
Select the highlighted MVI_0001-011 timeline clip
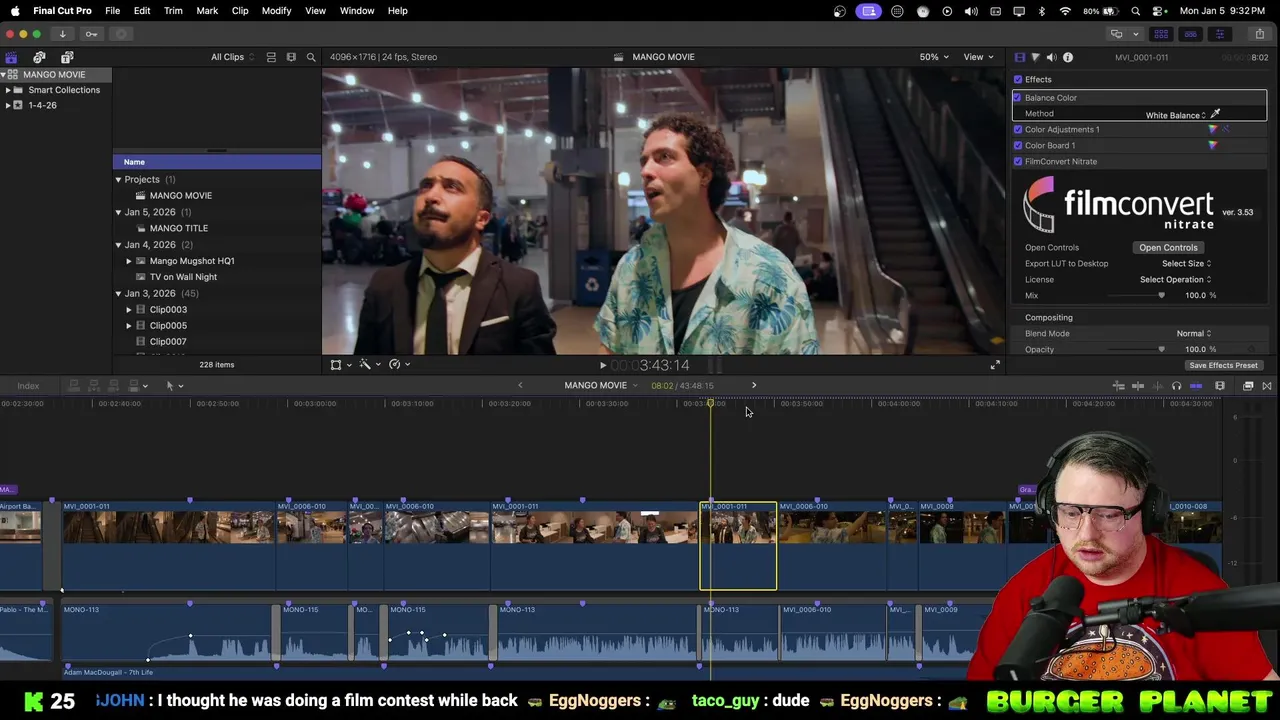tap(738, 546)
